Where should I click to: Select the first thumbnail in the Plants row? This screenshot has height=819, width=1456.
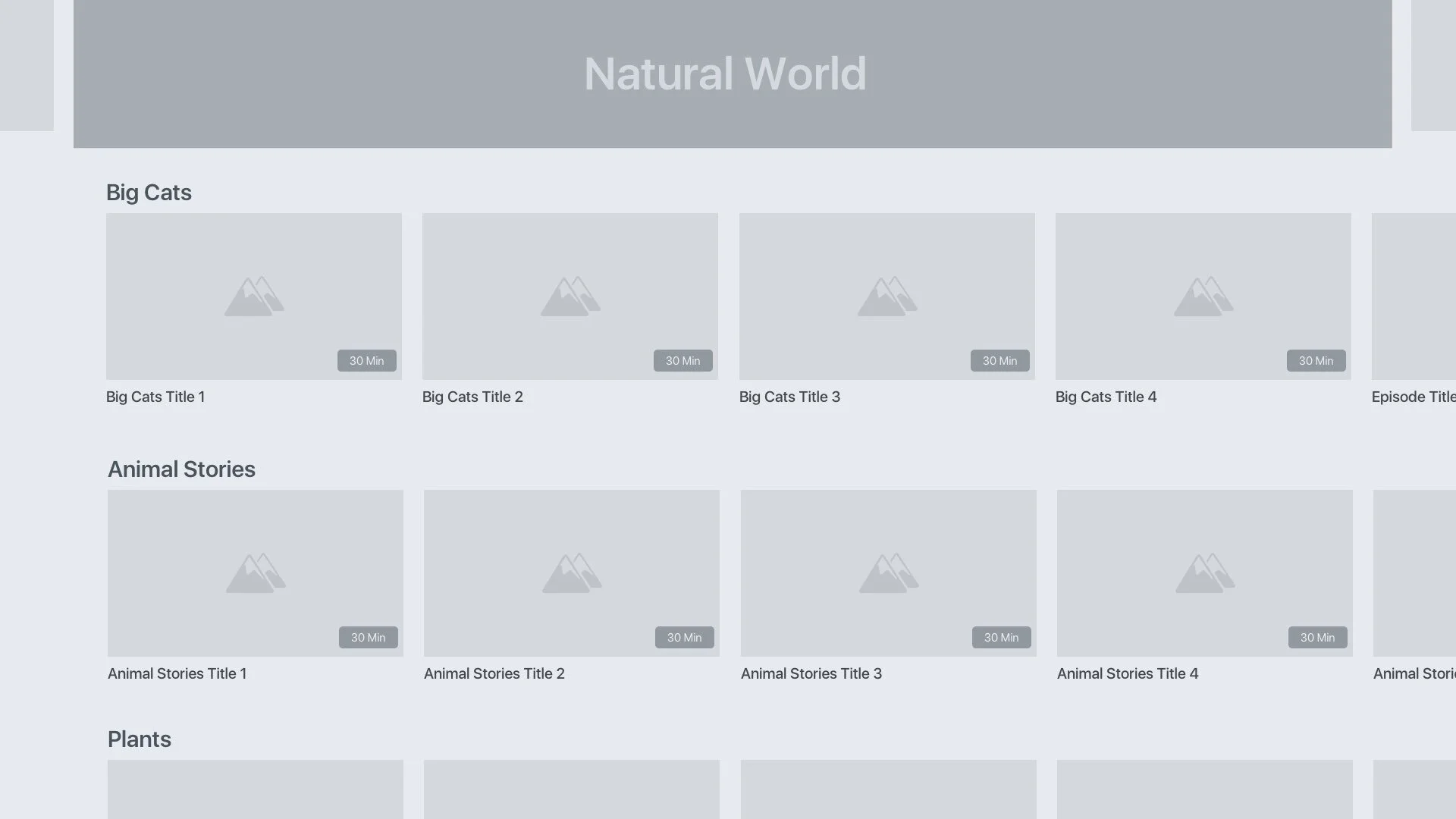coord(256,789)
